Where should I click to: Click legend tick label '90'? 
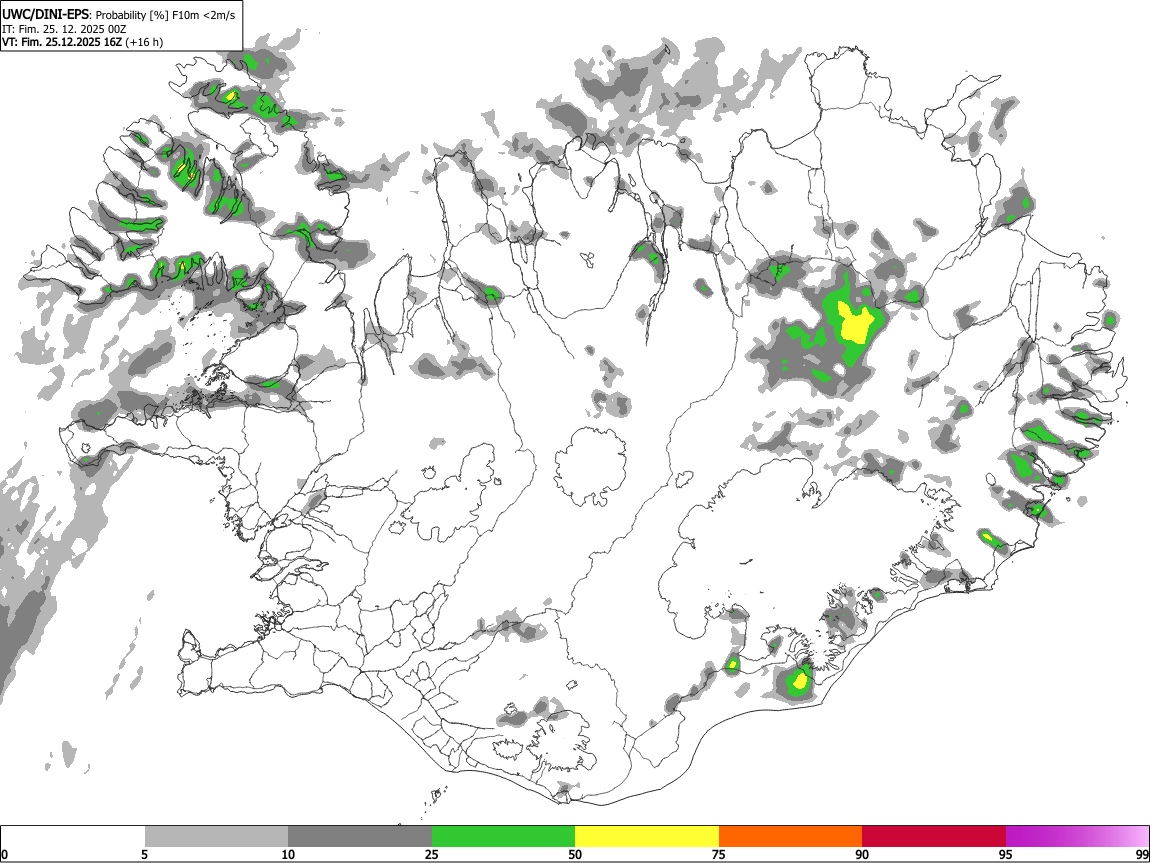862,854
